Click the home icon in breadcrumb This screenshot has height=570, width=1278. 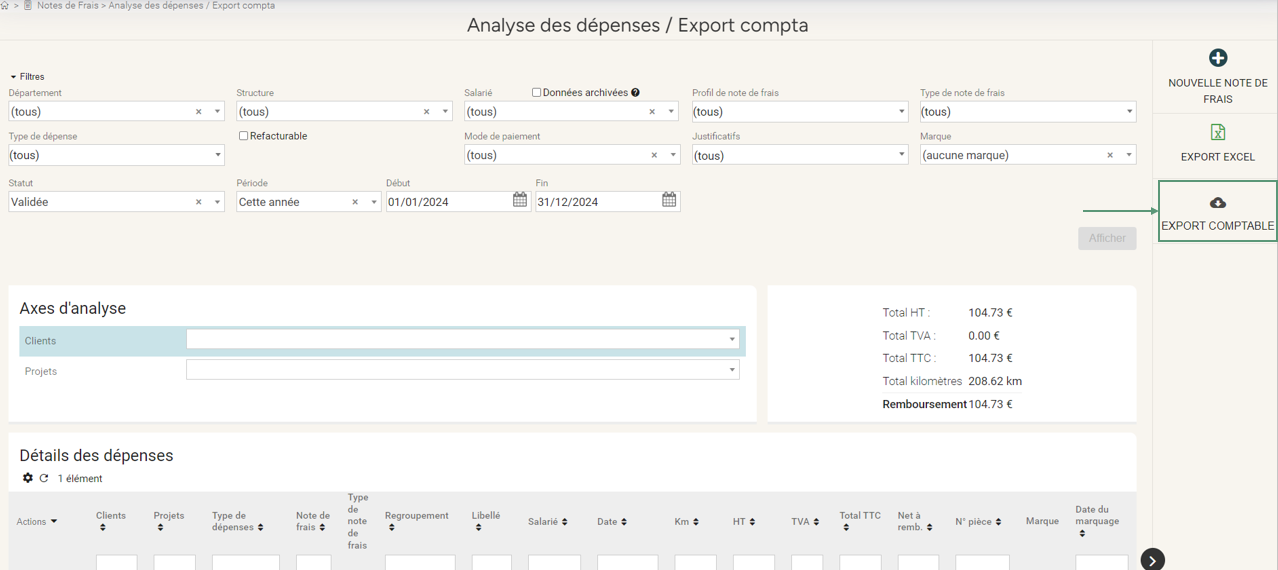5,6
